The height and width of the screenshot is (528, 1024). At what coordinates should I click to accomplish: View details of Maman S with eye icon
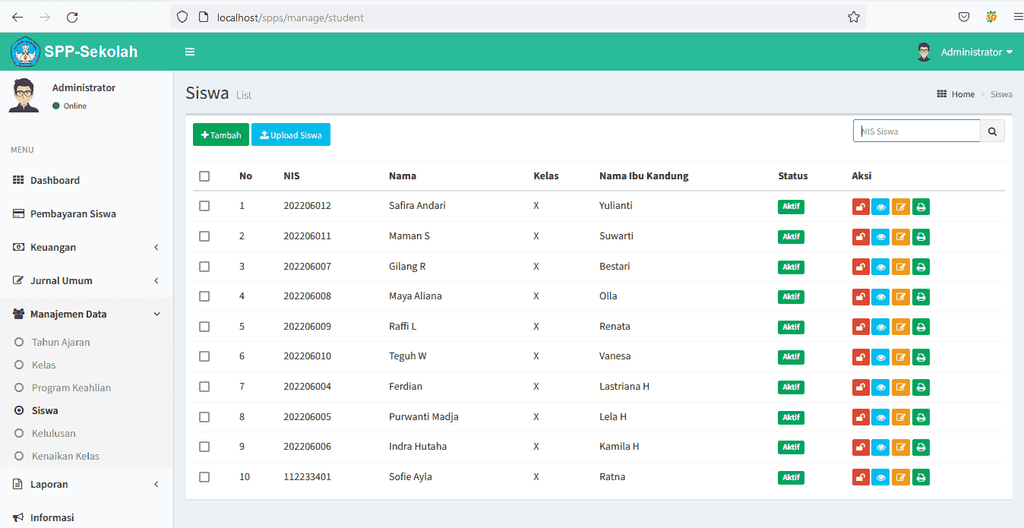pyautogui.click(x=880, y=237)
